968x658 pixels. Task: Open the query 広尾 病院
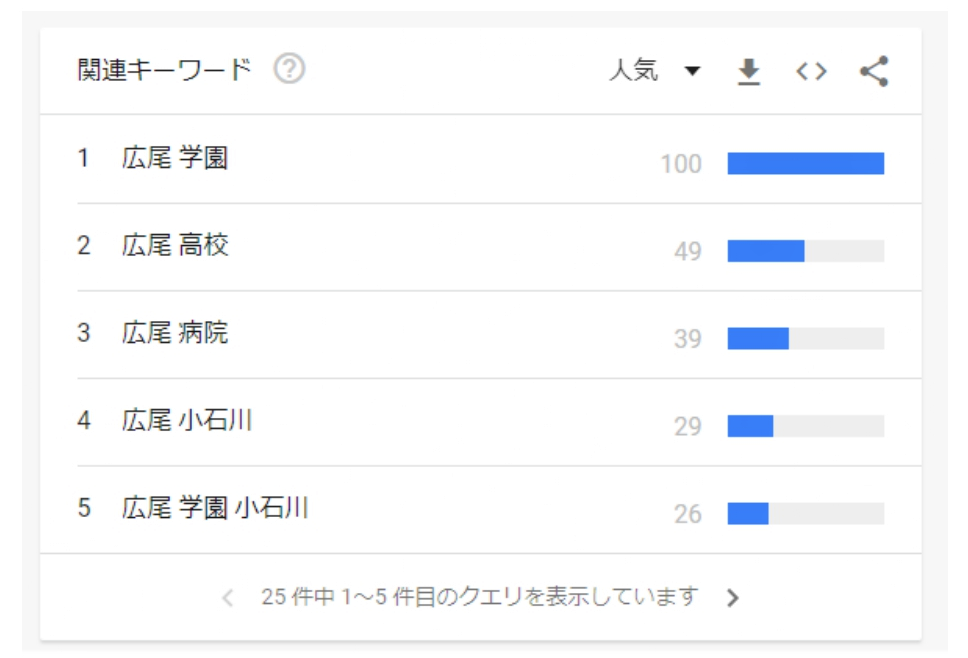(x=175, y=333)
